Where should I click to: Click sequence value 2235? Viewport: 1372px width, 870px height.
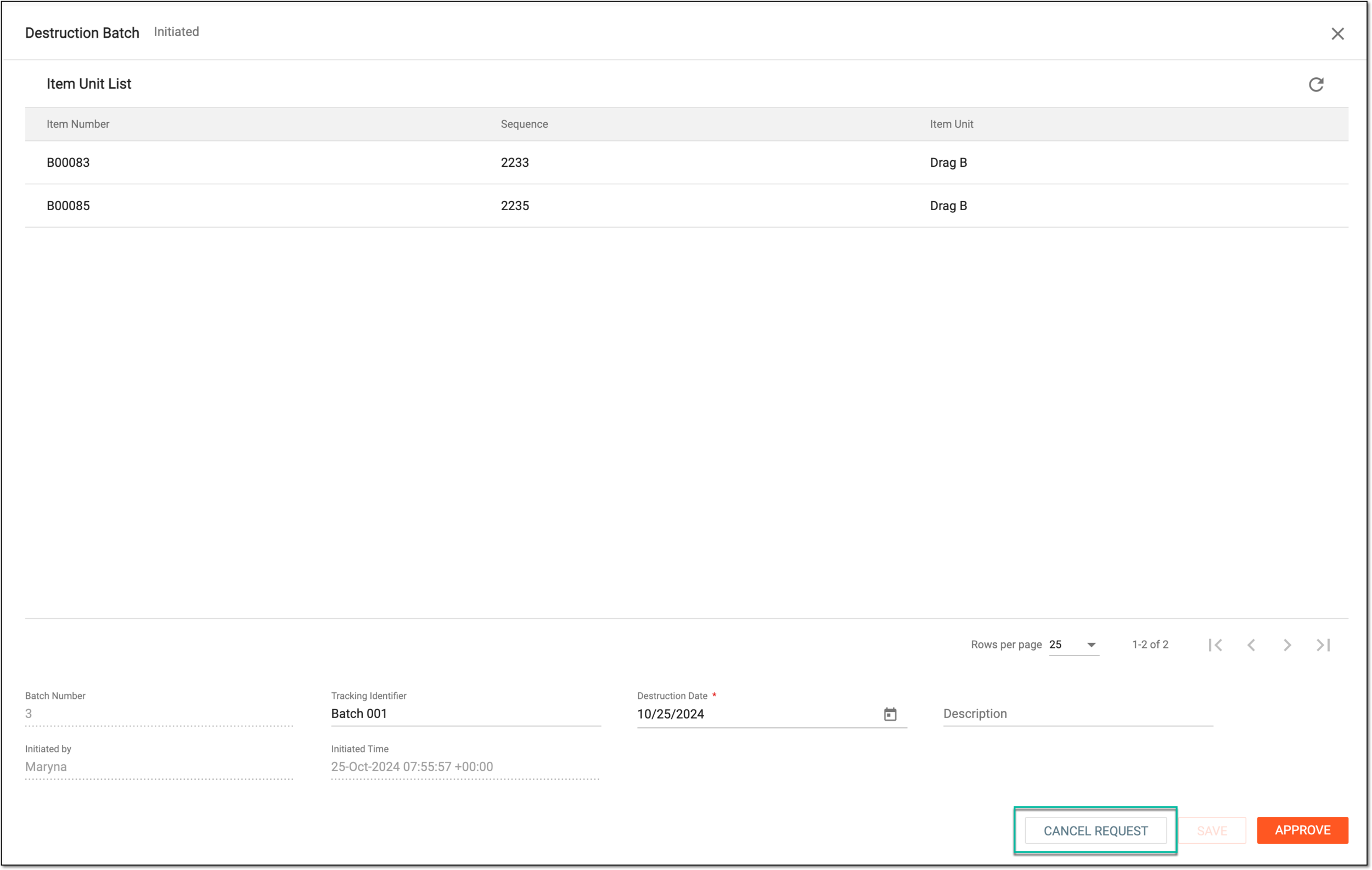pyautogui.click(x=515, y=206)
